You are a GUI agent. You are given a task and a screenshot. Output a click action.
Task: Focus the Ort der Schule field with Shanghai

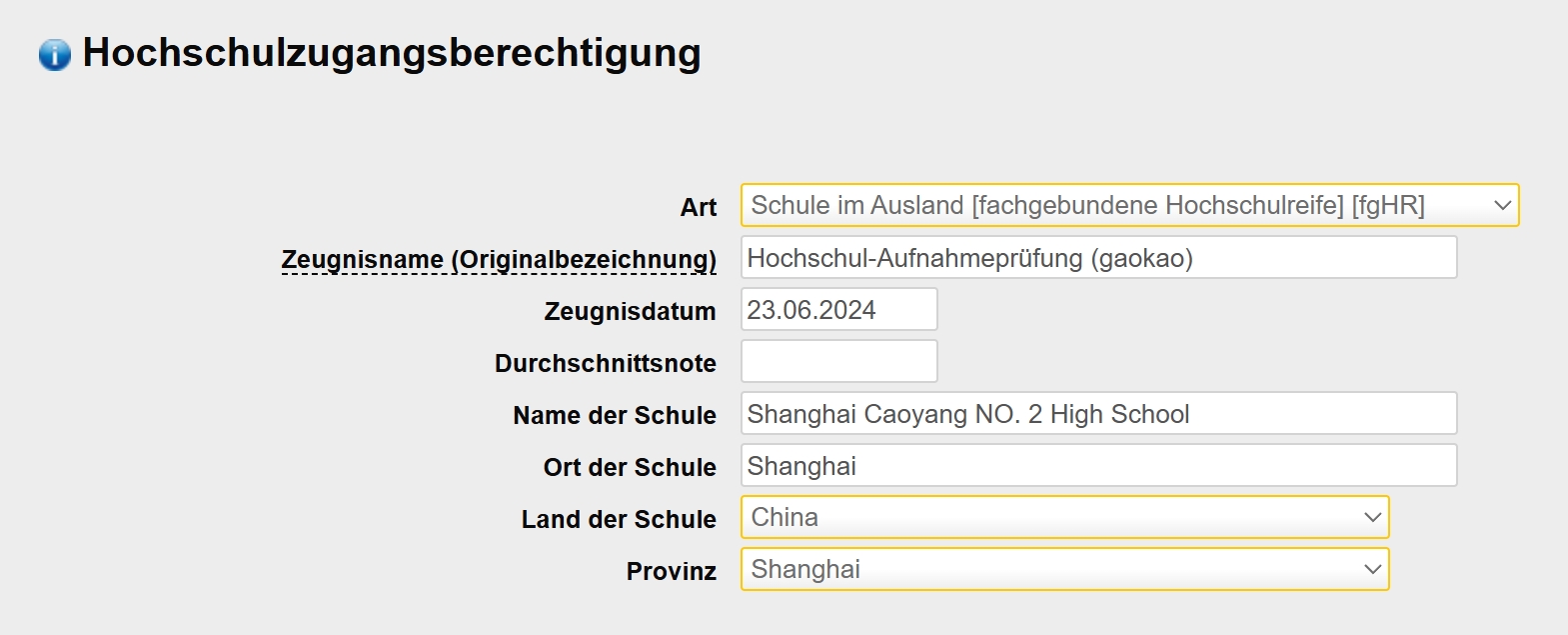click(1098, 465)
